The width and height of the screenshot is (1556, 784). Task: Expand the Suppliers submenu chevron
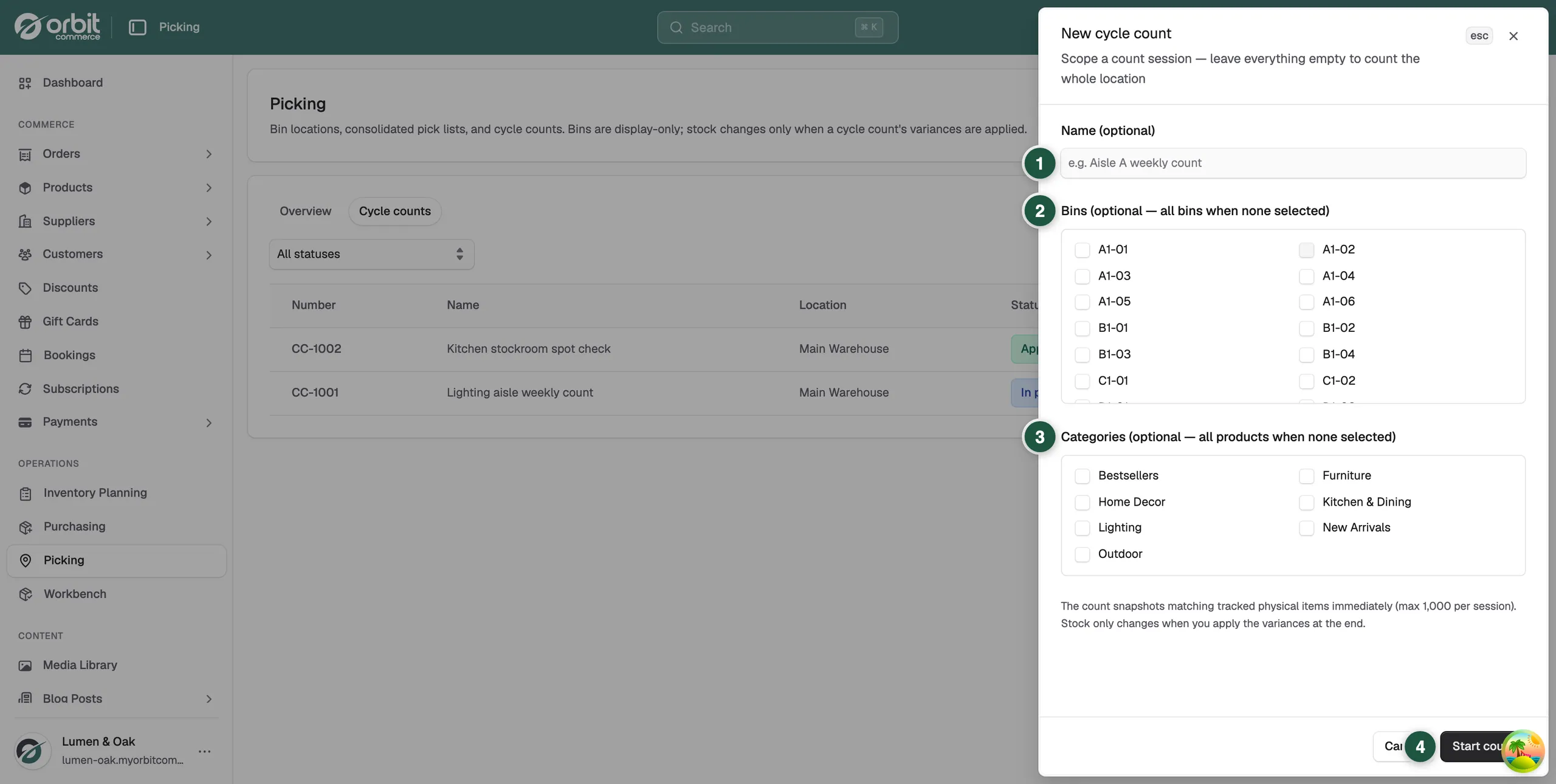208,221
